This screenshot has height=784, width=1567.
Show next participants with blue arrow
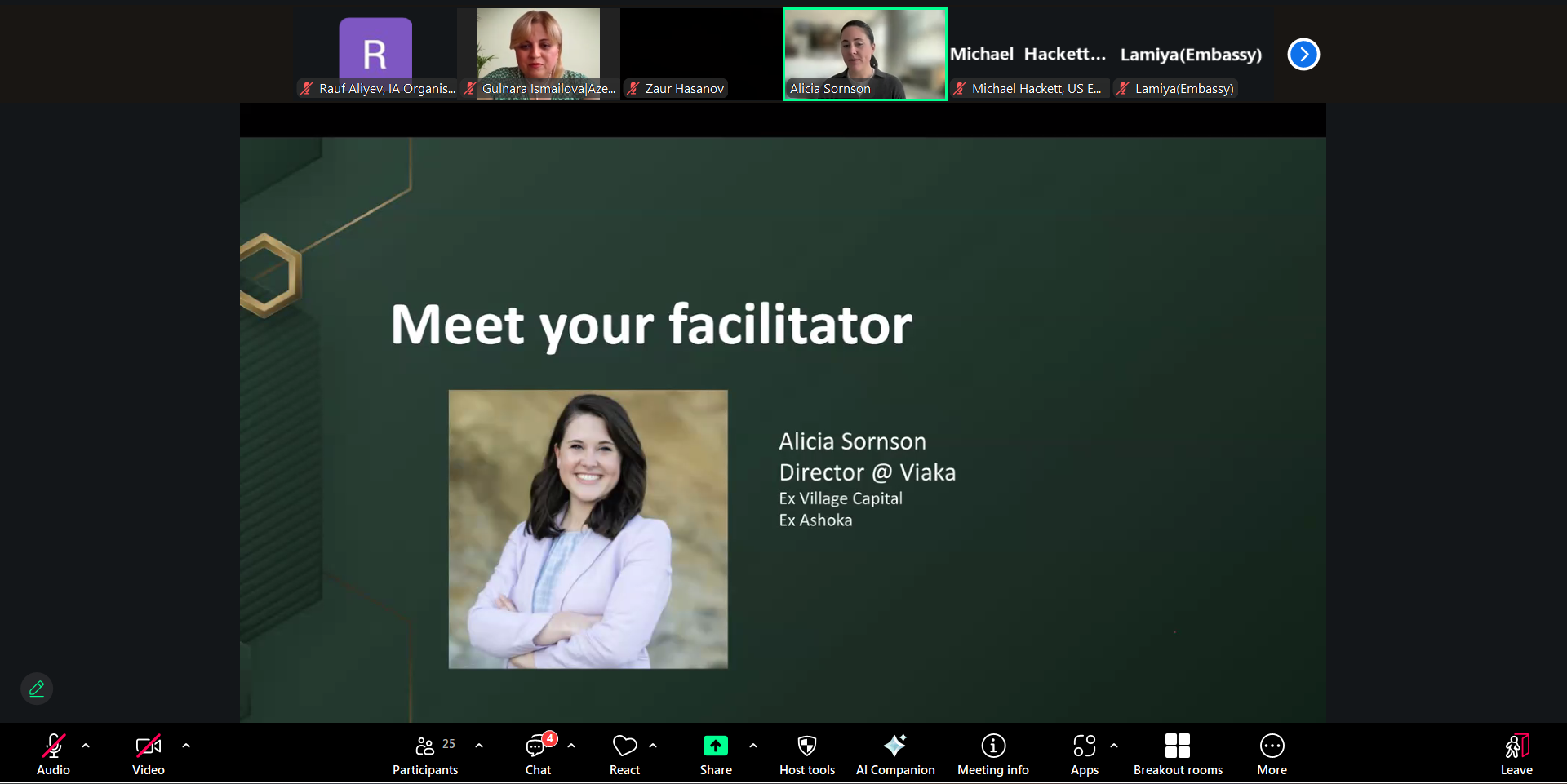coord(1303,55)
